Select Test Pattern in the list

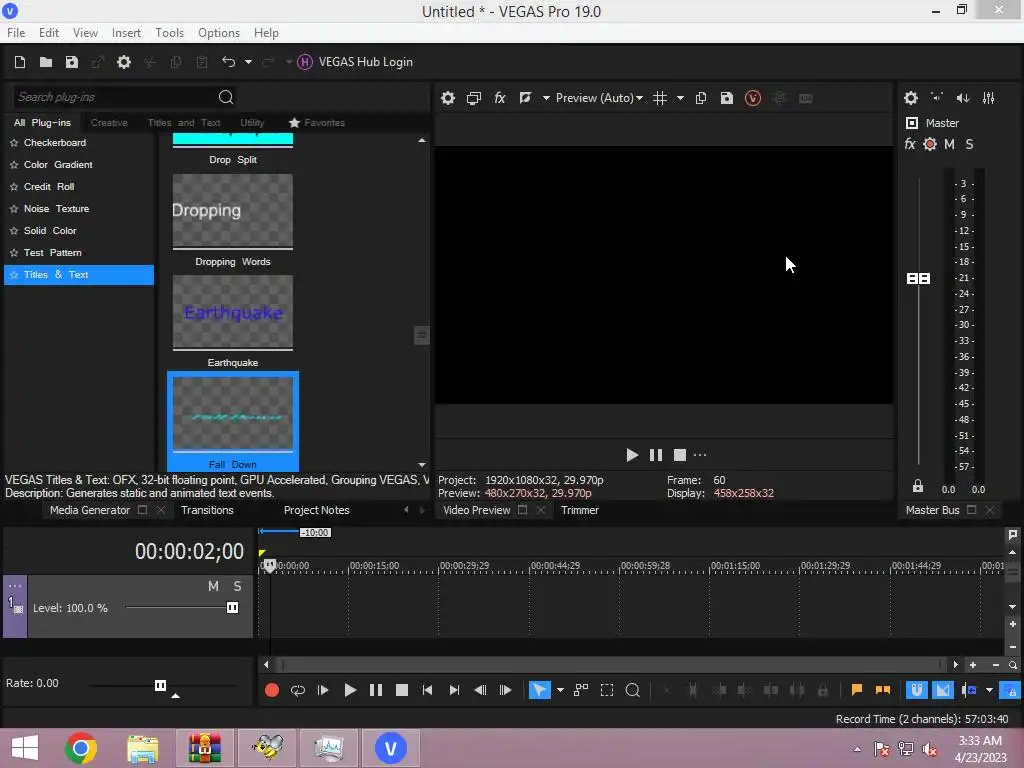click(x=52, y=253)
